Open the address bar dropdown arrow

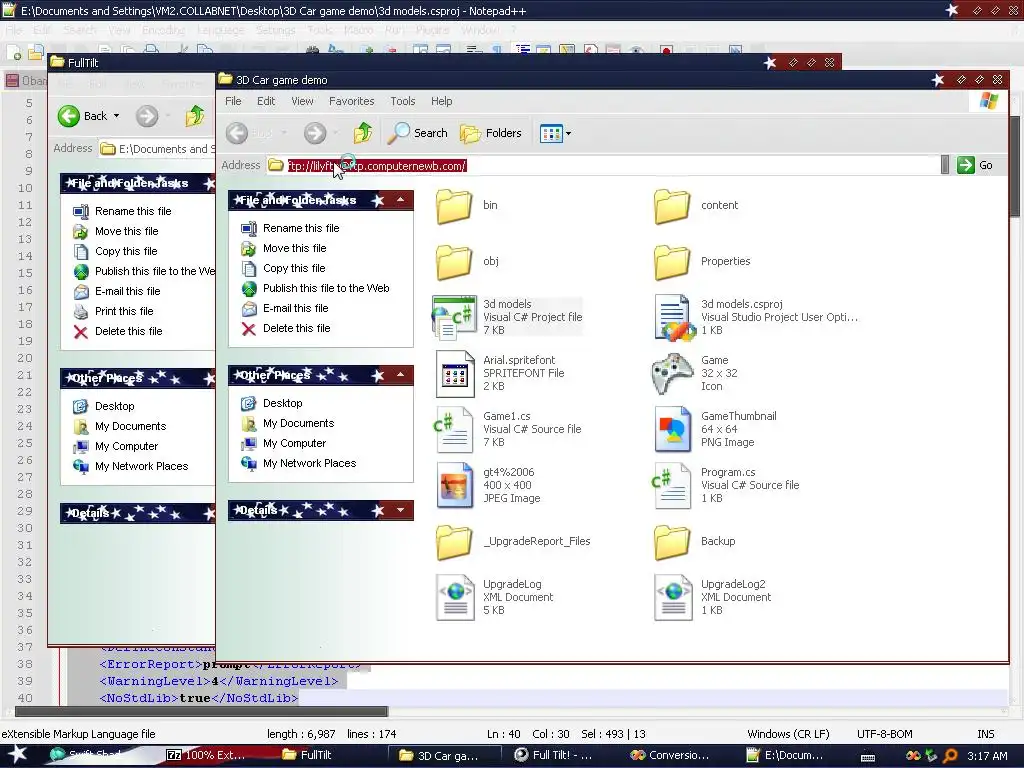coord(944,165)
